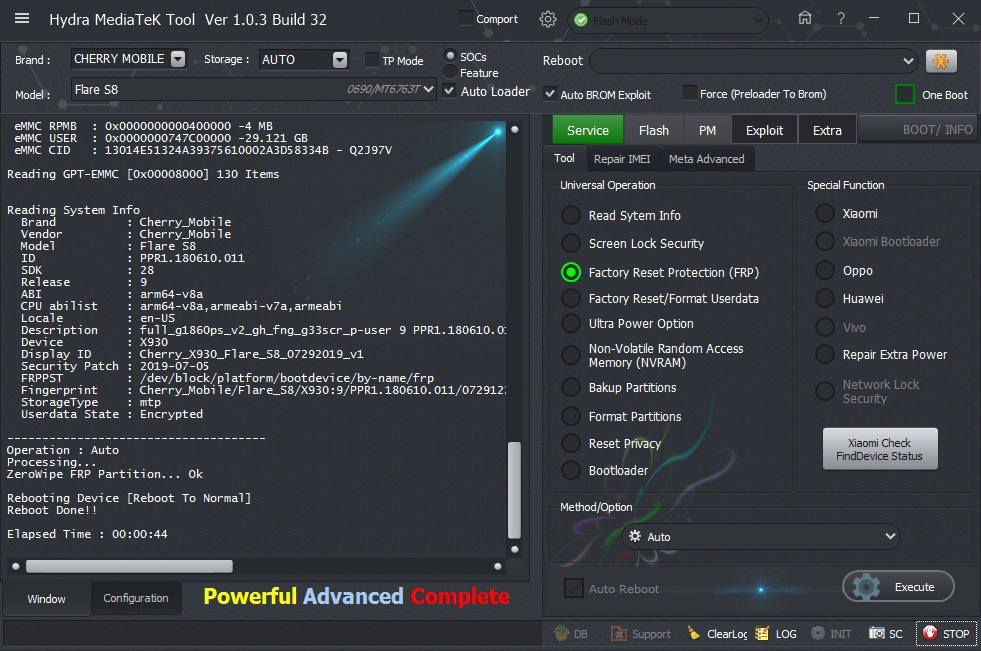Open settings gear in title bar

coord(548,19)
